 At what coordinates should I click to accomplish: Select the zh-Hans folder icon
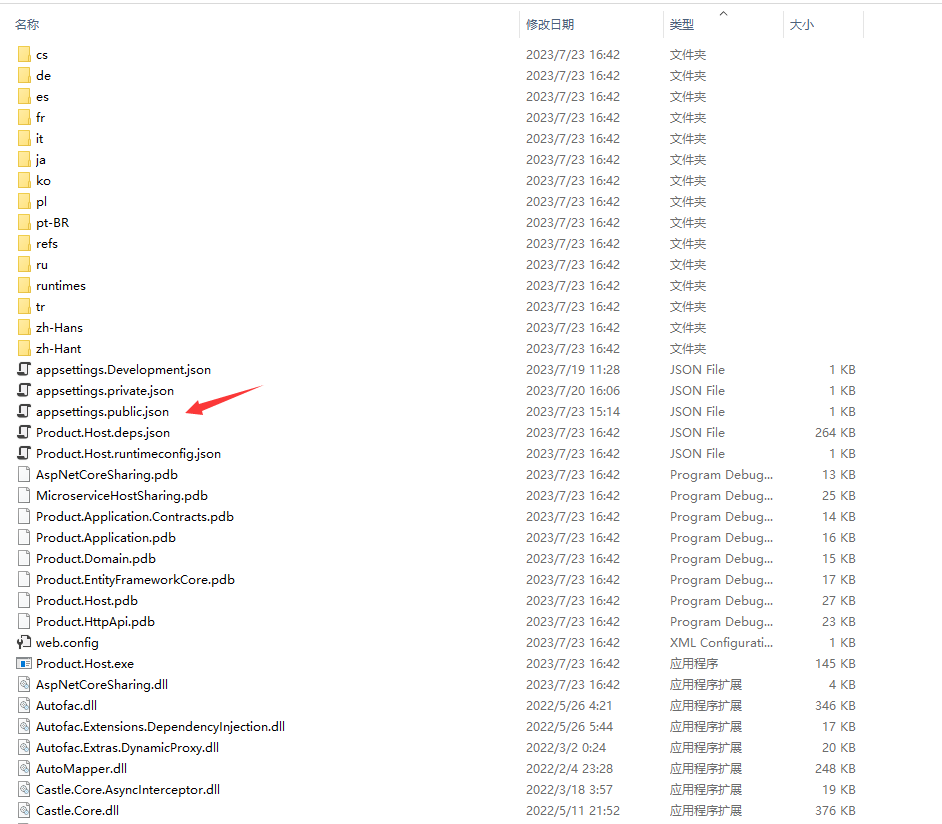(24, 328)
